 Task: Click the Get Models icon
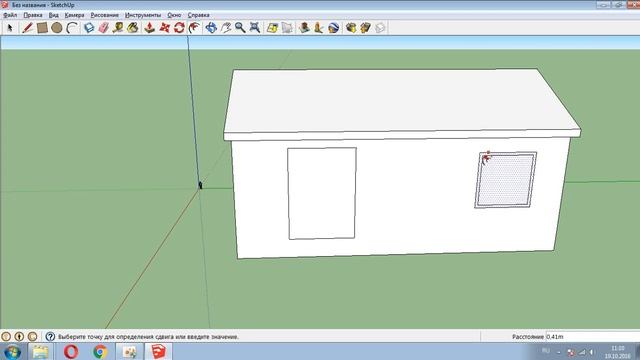coord(351,28)
